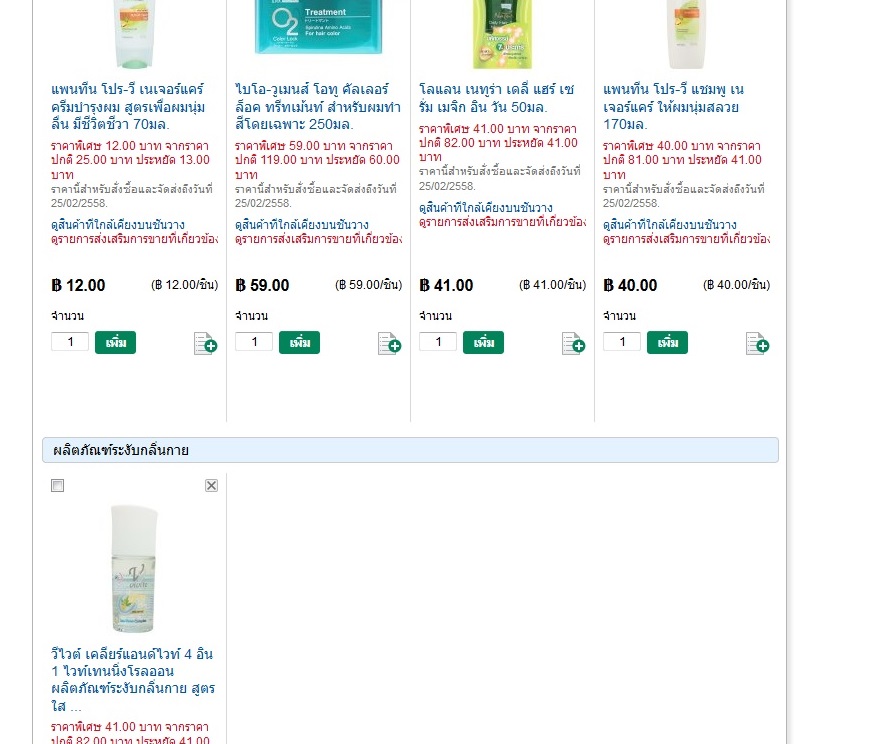Add ฿41.00 Lolane serum with green เพิ่ม button

483,342
